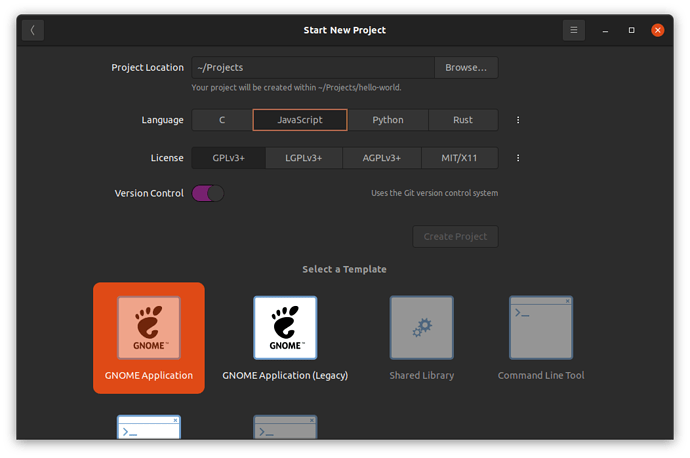Screen dimensions: 690x458
Task: Select the Command Line Tool template
Action: (541, 338)
